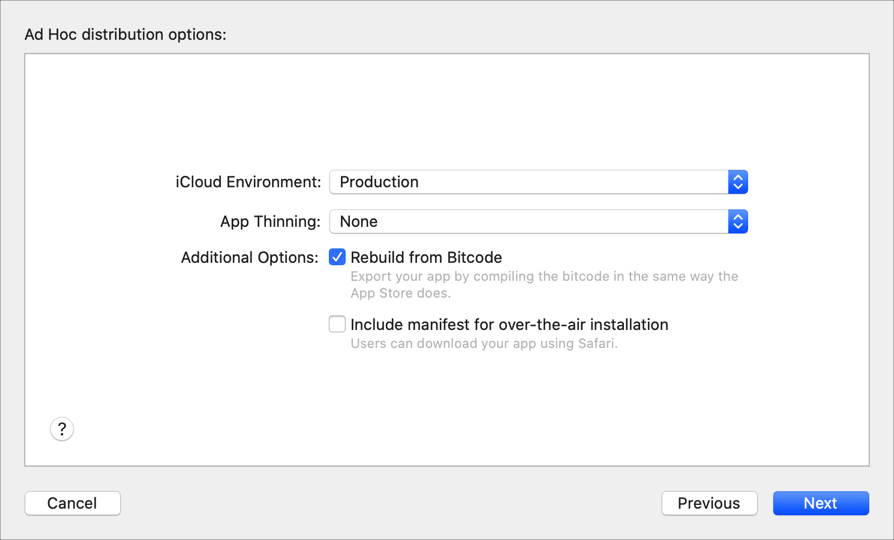The width and height of the screenshot is (894, 540).
Task: Click the "iCloud Environment:" label
Action: [x=248, y=182]
